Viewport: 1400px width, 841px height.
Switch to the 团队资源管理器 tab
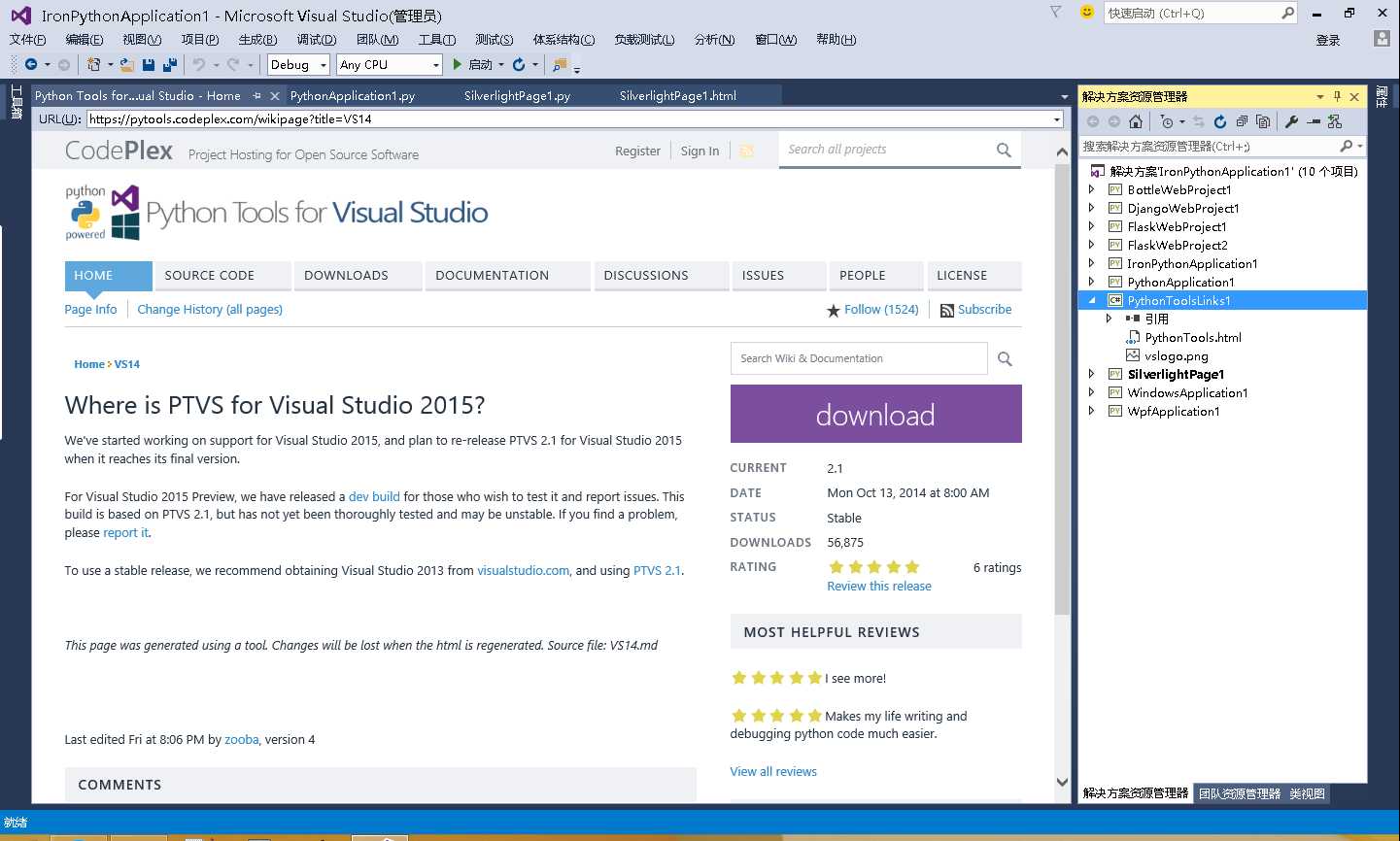click(x=1240, y=793)
